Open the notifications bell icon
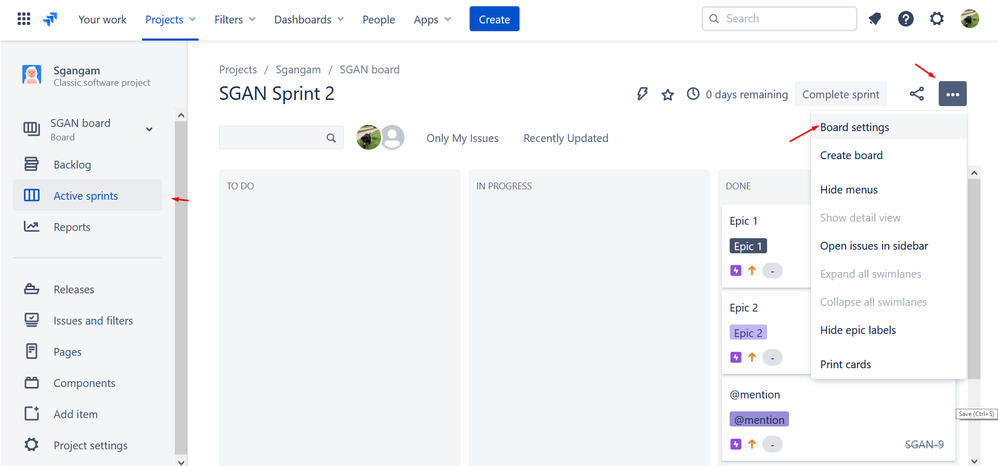Screen dimensions: 998x466 click(875, 19)
